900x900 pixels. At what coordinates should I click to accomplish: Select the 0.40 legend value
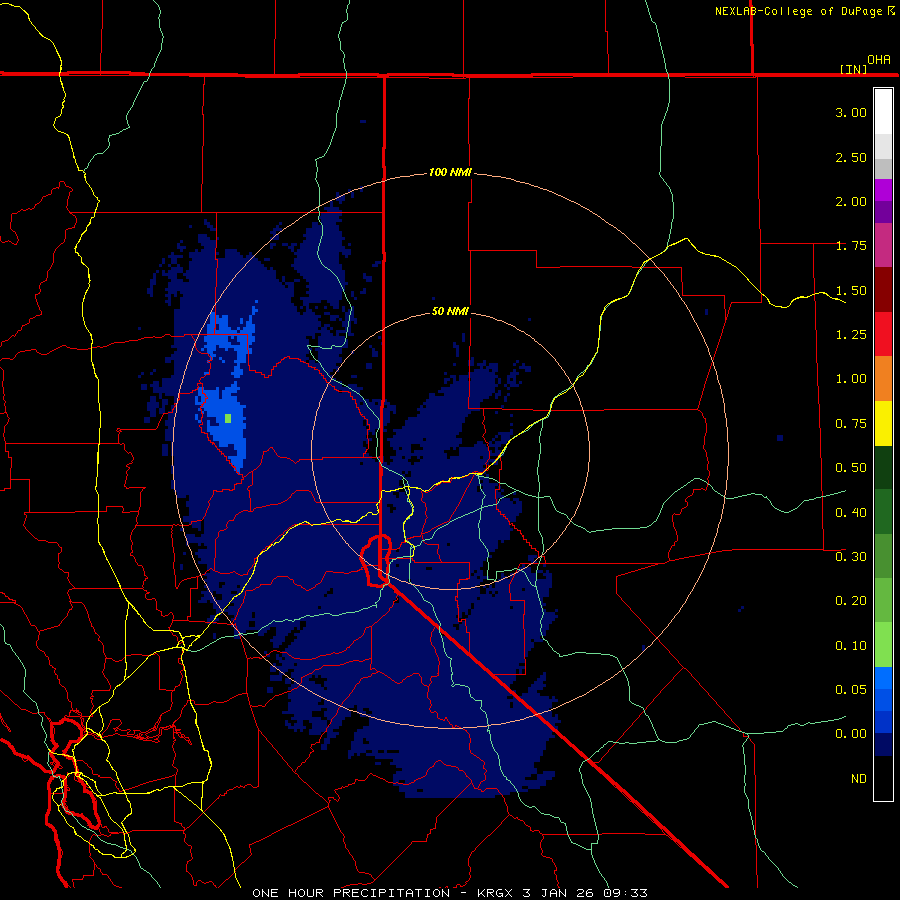pos(851,513)
